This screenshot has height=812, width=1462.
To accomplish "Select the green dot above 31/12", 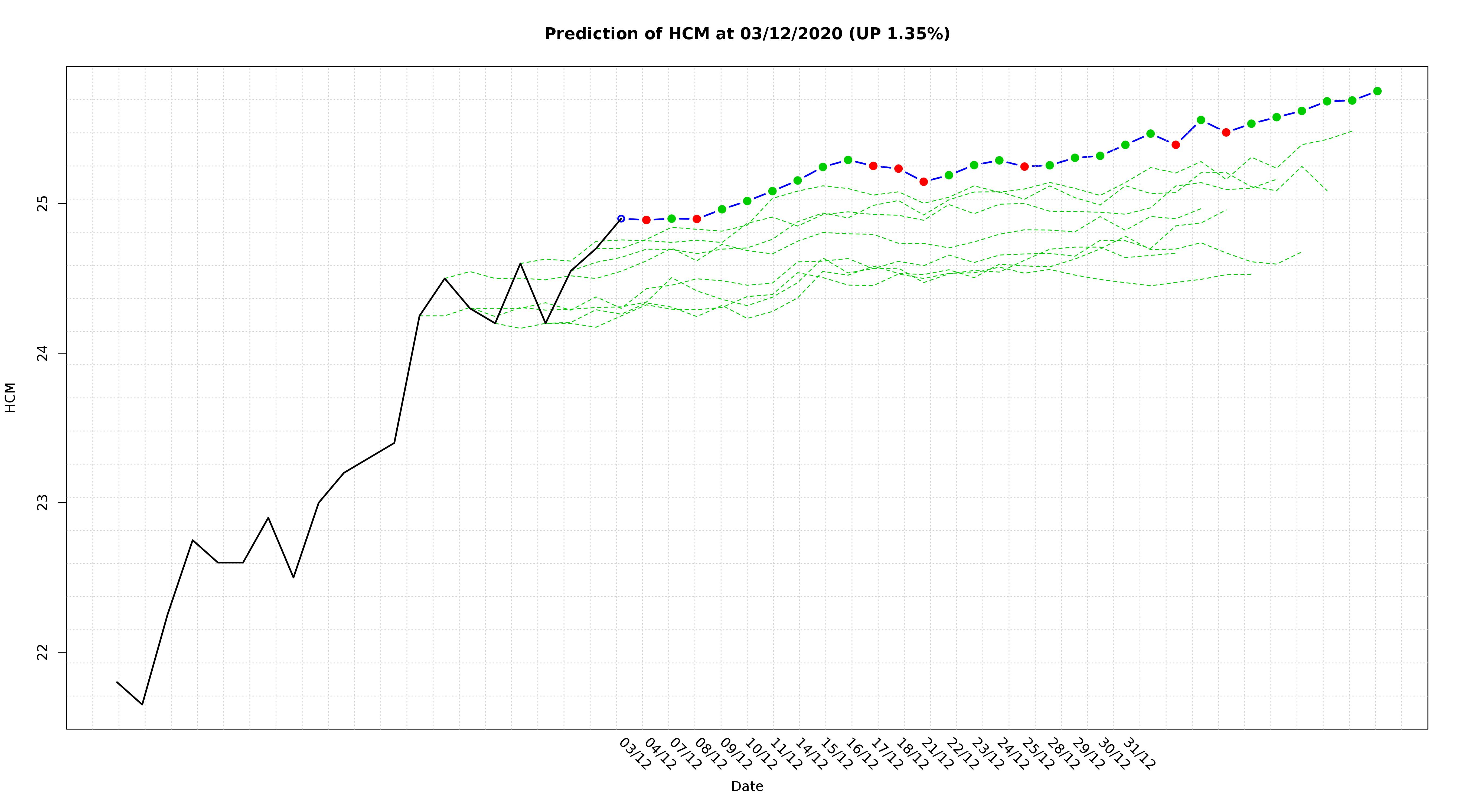I will [x=1125, y=145].
